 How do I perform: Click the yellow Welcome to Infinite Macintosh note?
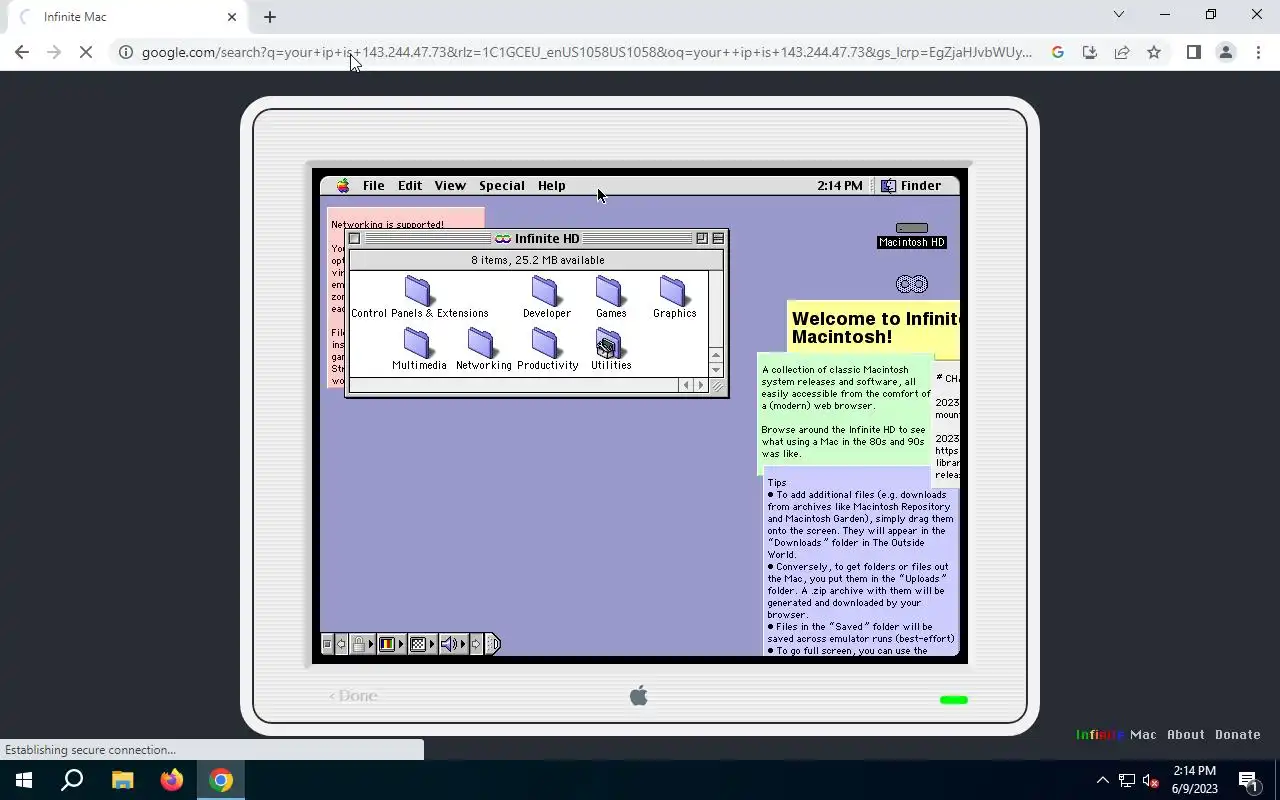[x=873, y=328]
